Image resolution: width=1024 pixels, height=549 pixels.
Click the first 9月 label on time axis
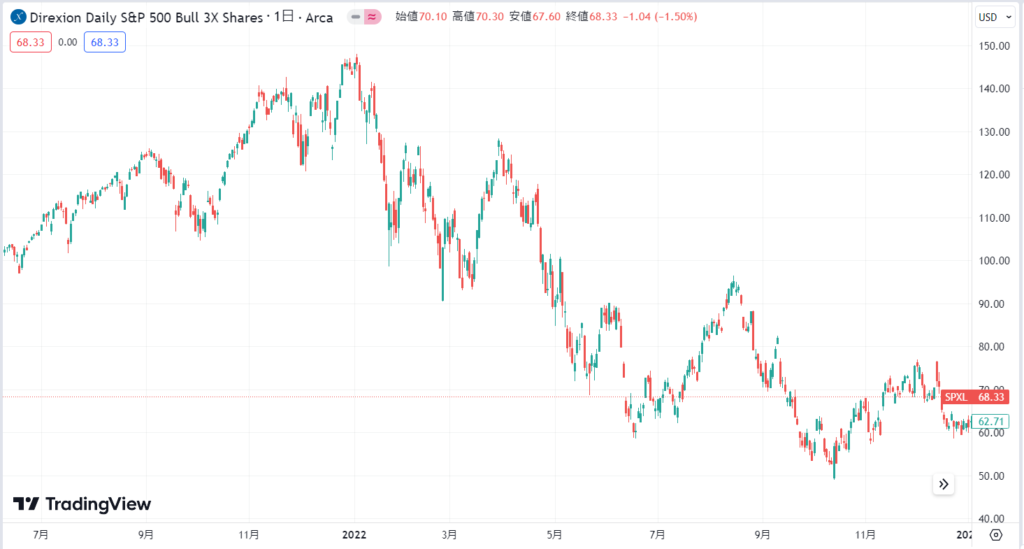pos(146,535)
